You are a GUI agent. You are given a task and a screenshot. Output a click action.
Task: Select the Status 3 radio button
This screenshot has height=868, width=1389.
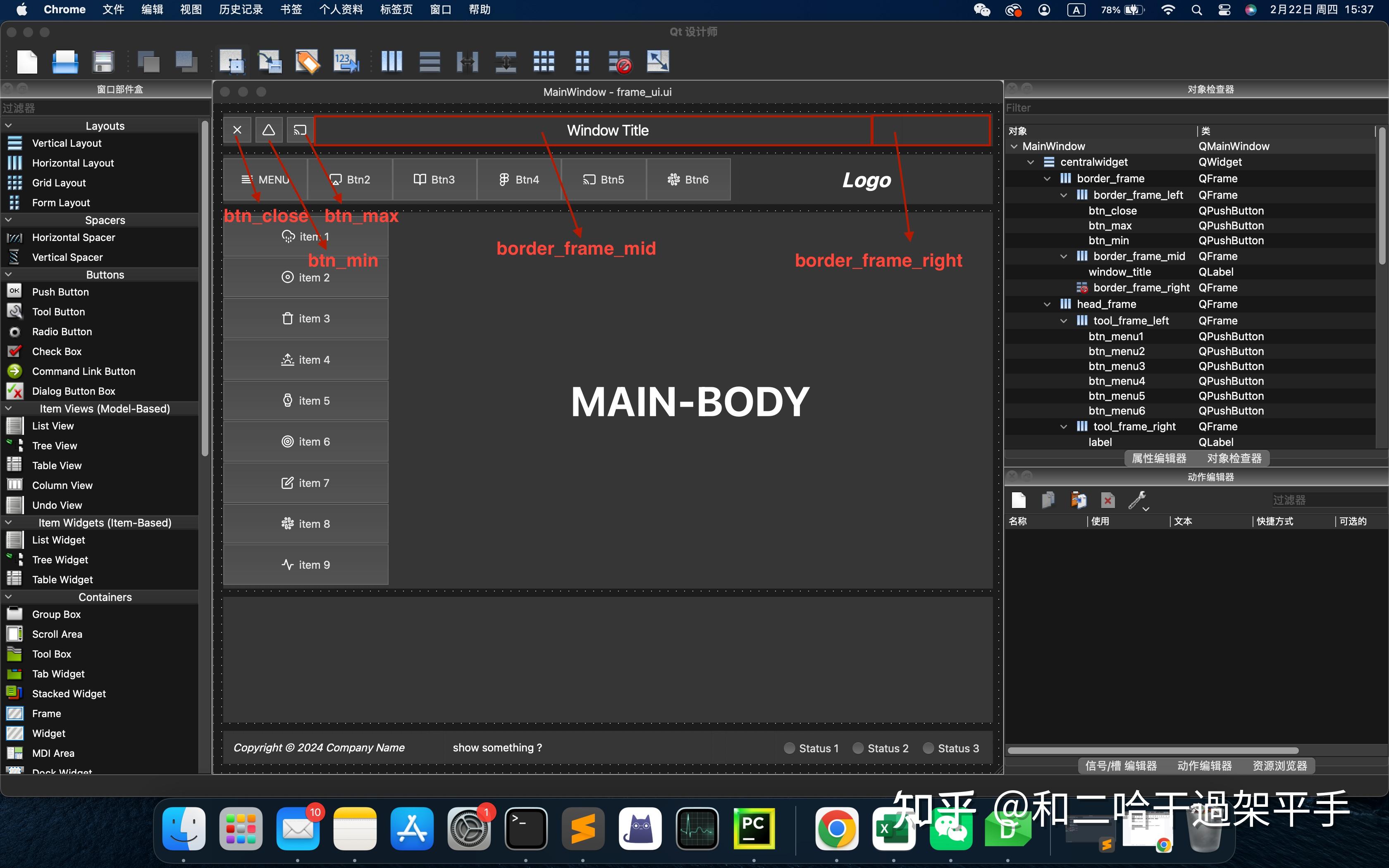tap(928, 748)
